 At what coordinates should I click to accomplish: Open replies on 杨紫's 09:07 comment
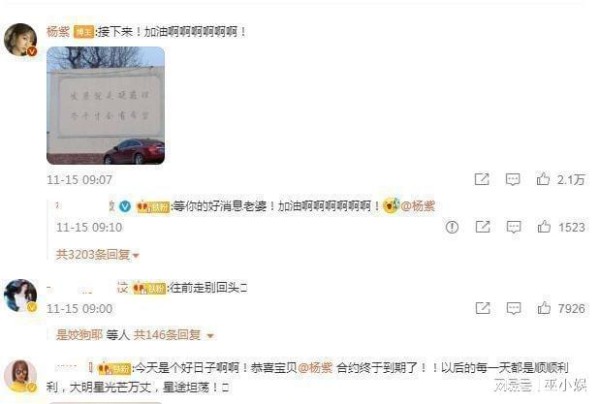(x=513, y=179)
